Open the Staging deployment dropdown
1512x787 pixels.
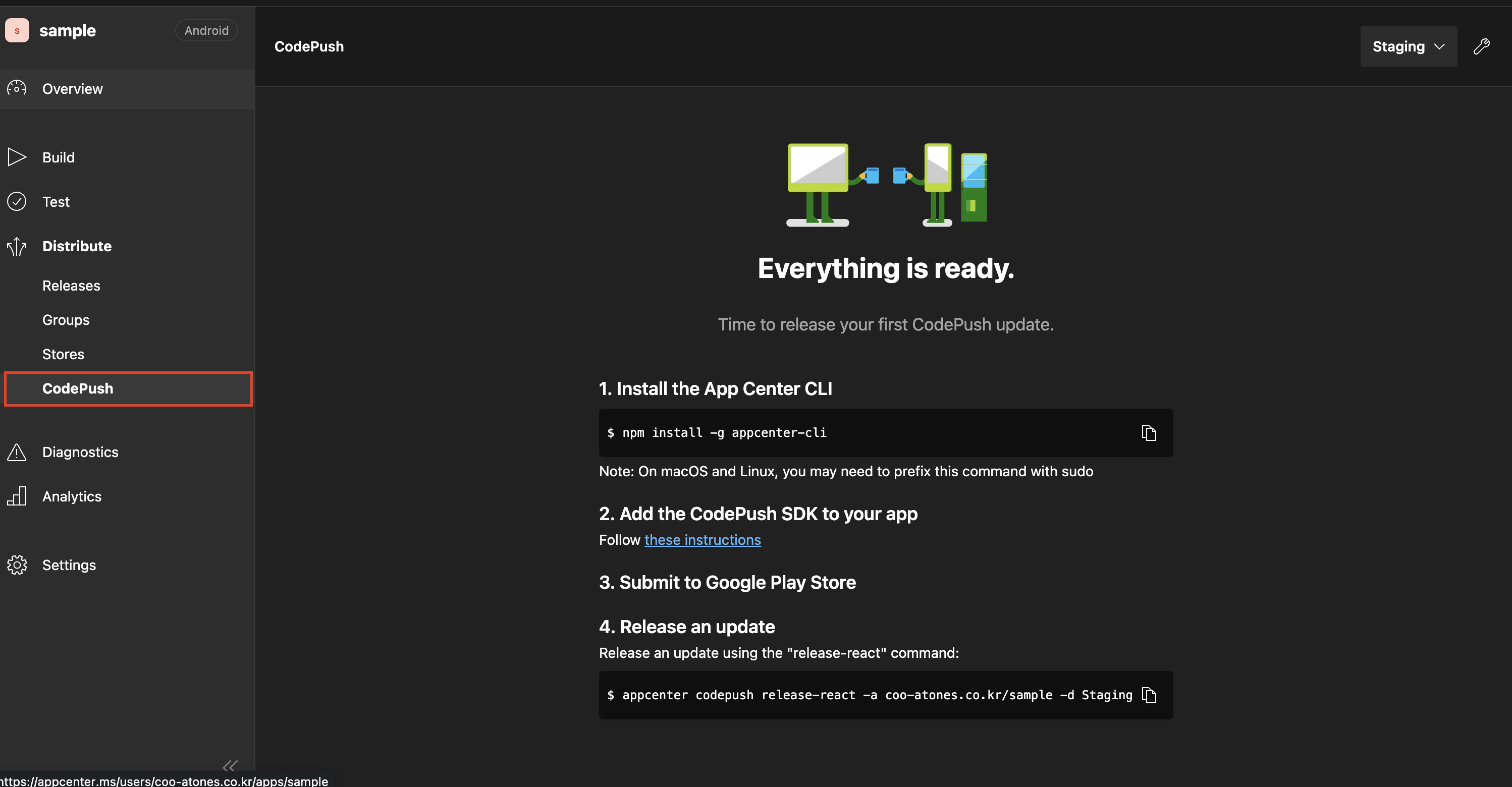click(1408, 46)
